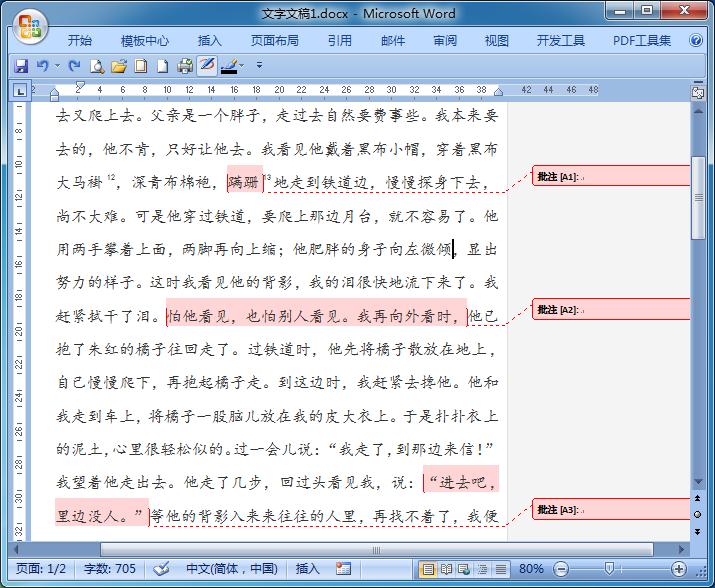Go to previous page with double-up arrow

[x=698, y=498]
